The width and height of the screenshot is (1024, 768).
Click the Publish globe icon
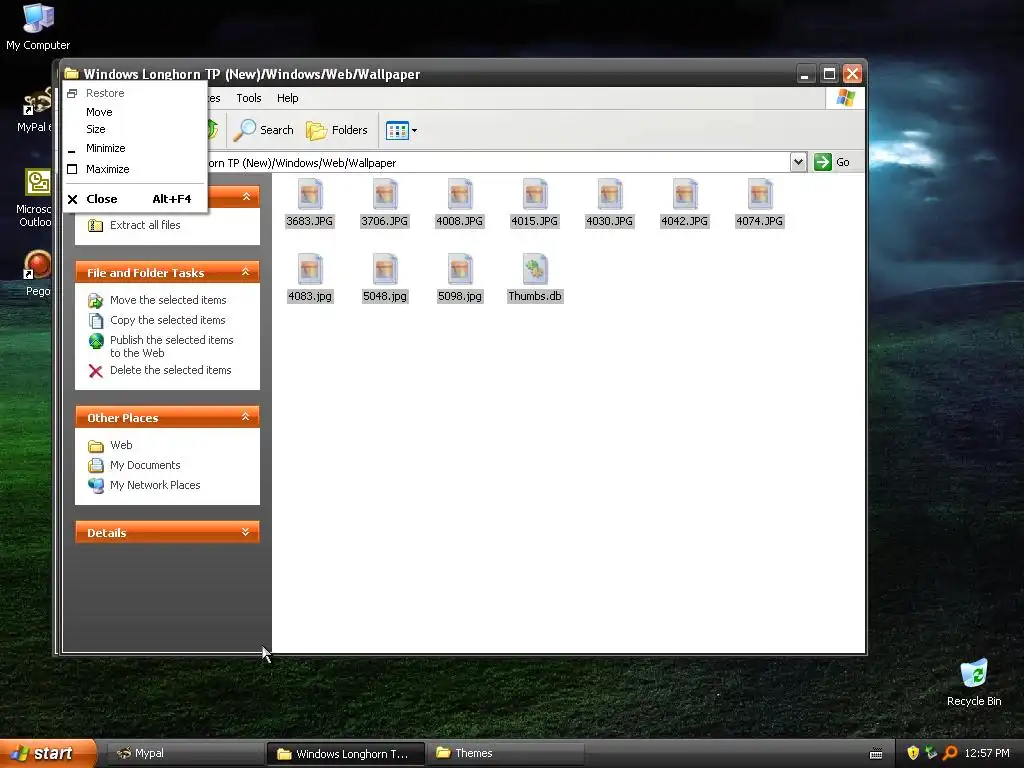coord(96,341)
